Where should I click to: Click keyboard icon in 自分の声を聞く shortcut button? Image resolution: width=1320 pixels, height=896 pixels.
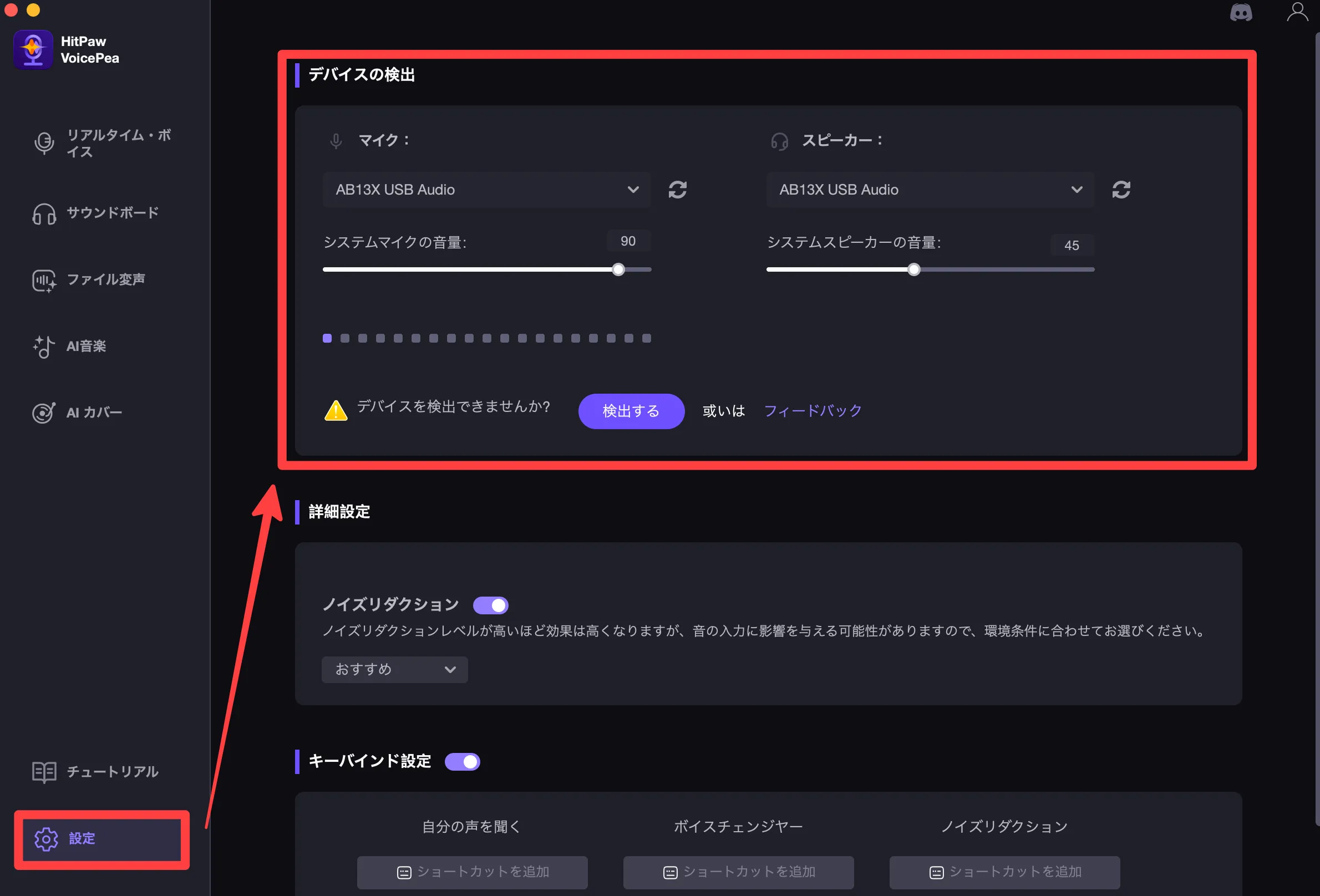point(404,873)
